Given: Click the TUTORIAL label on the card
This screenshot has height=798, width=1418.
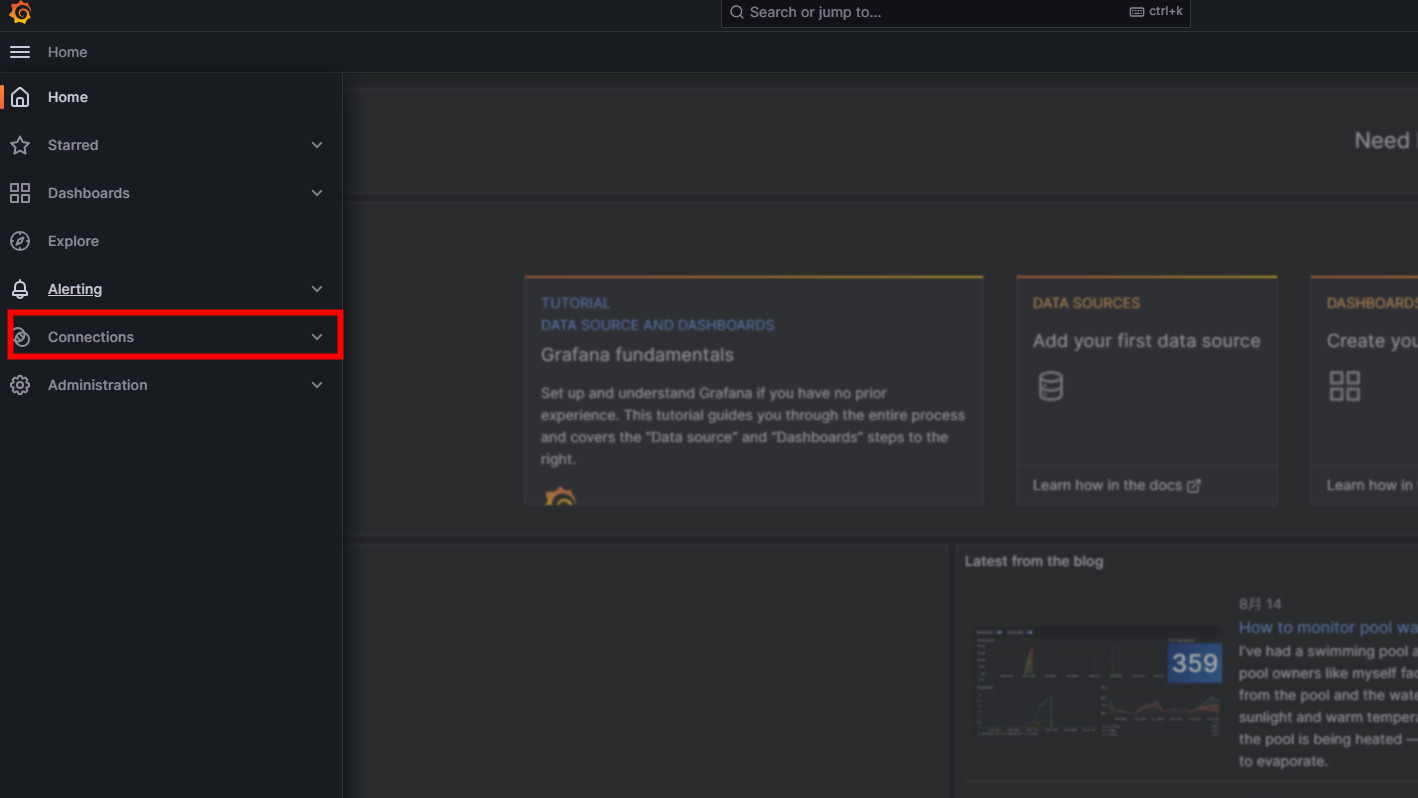Looking at the screenshot, I should (x=575, y=303).
